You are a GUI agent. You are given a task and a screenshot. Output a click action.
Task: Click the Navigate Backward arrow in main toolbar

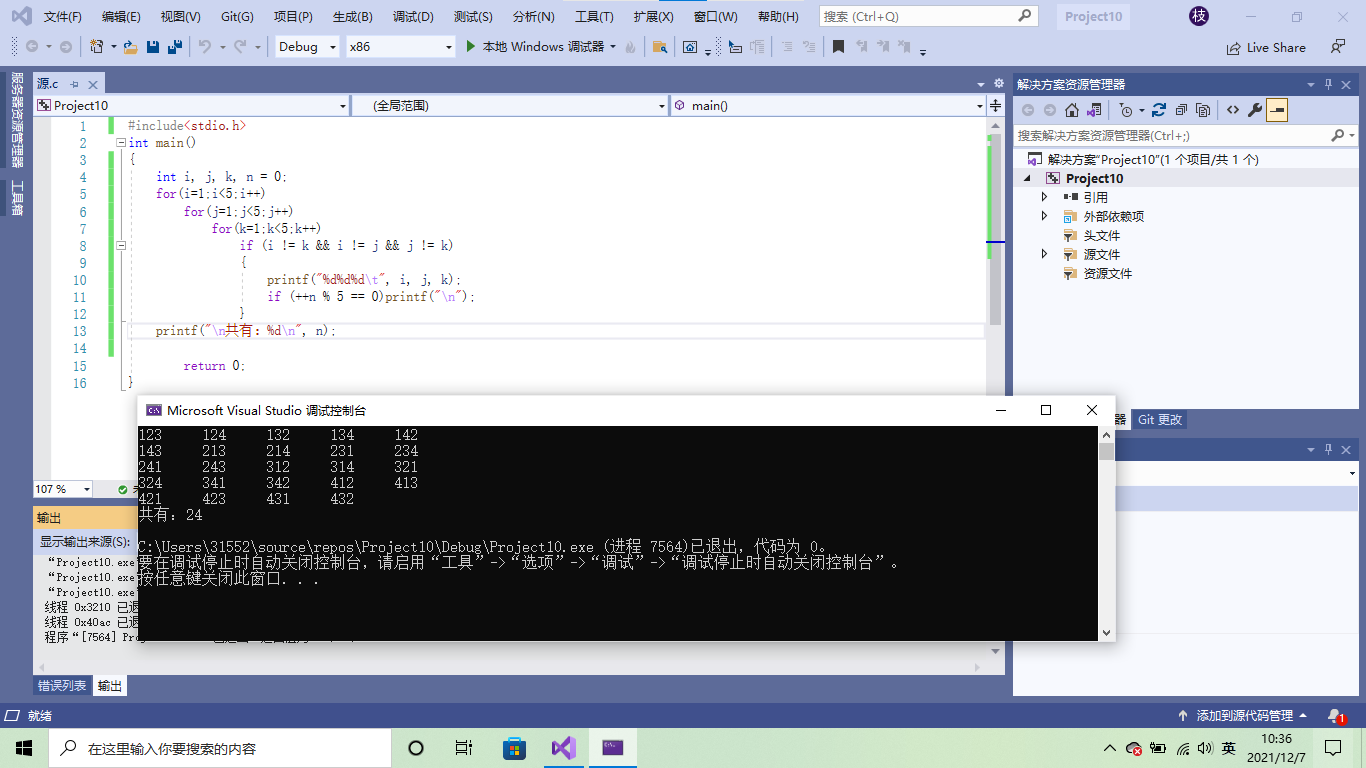tap(32, 47)
